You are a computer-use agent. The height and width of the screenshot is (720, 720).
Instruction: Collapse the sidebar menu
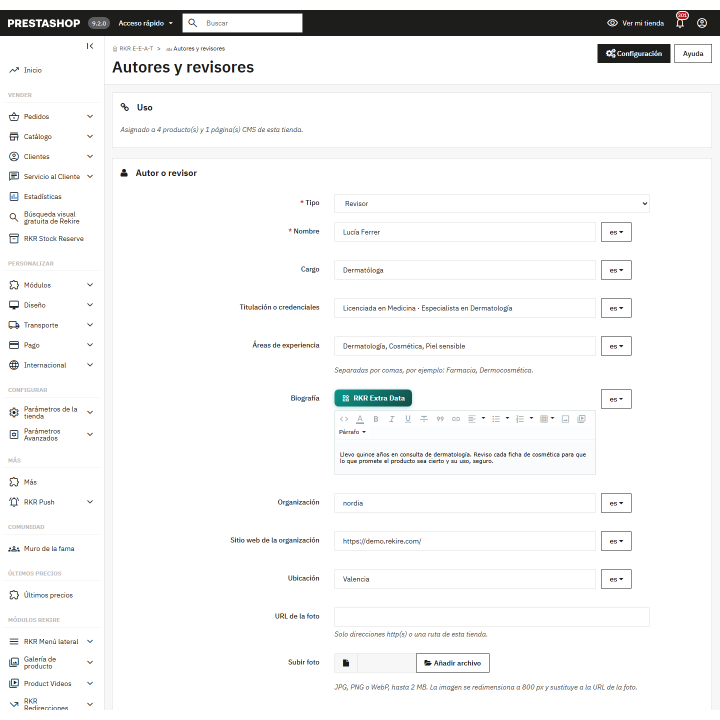click(x=90, y=46)
